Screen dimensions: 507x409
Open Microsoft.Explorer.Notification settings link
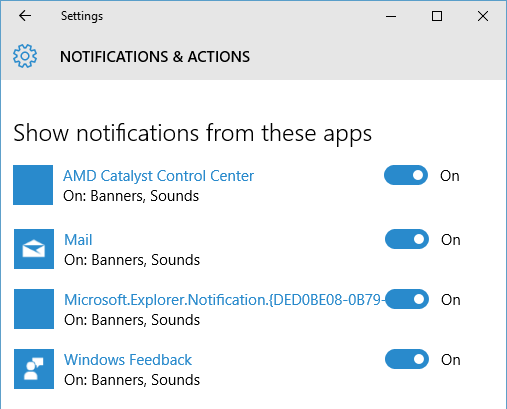point(225,300)
